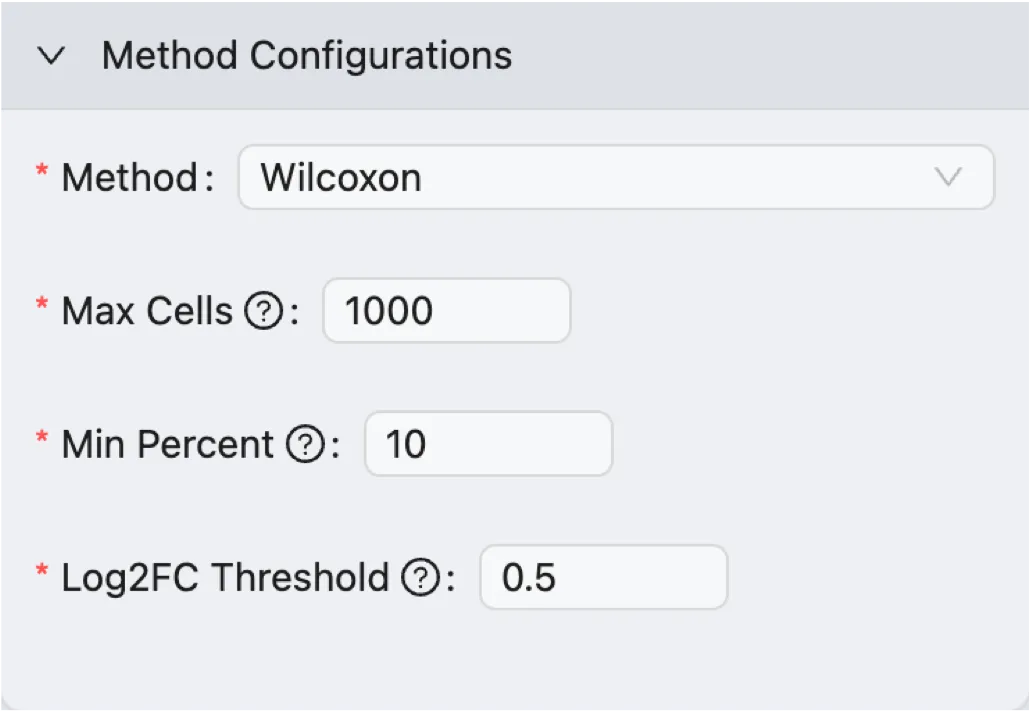Click blank header bar right of title
This screenshot has width=1030, height=711.
780,56
